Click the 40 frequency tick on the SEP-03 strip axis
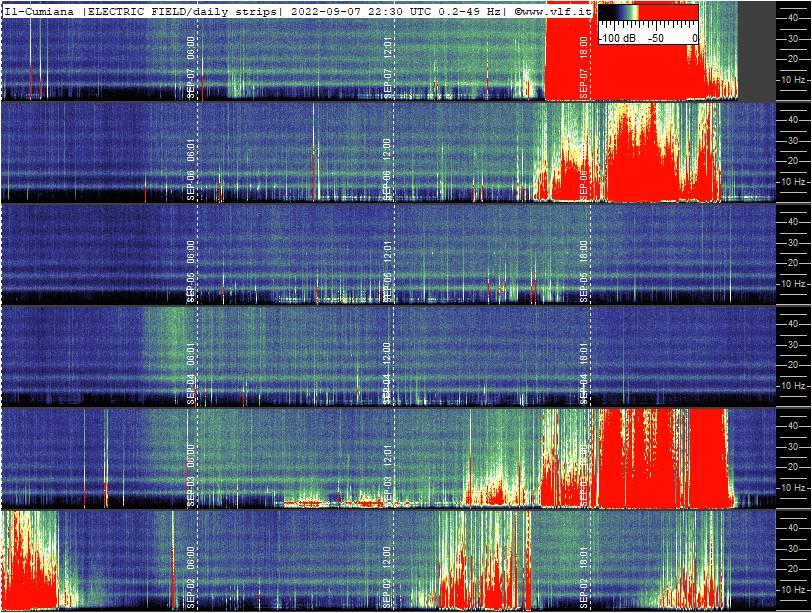 pyautogui.click(x=793, y=426)
